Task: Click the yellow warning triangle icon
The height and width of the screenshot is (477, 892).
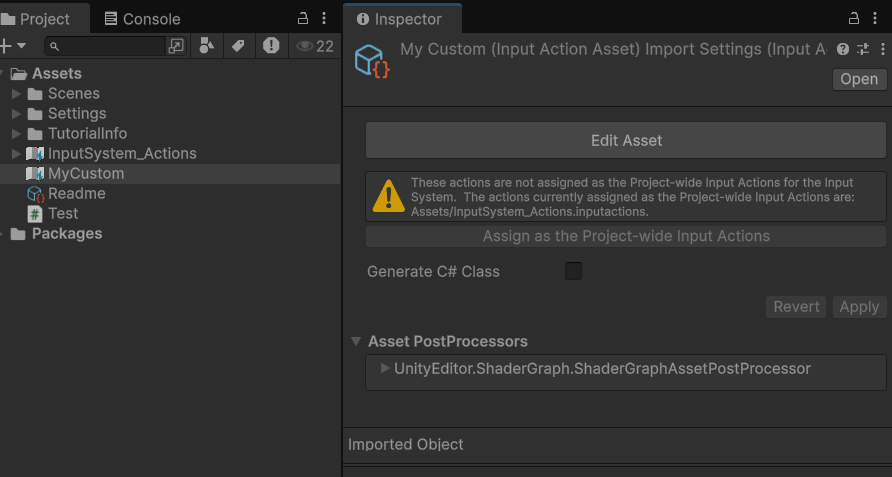Action: (x=389, y=196)
